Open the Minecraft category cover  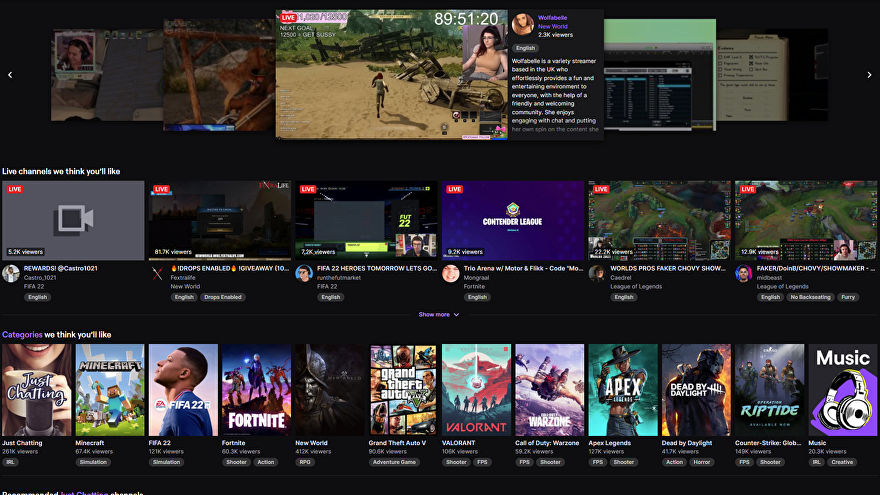tap(110, 390)
